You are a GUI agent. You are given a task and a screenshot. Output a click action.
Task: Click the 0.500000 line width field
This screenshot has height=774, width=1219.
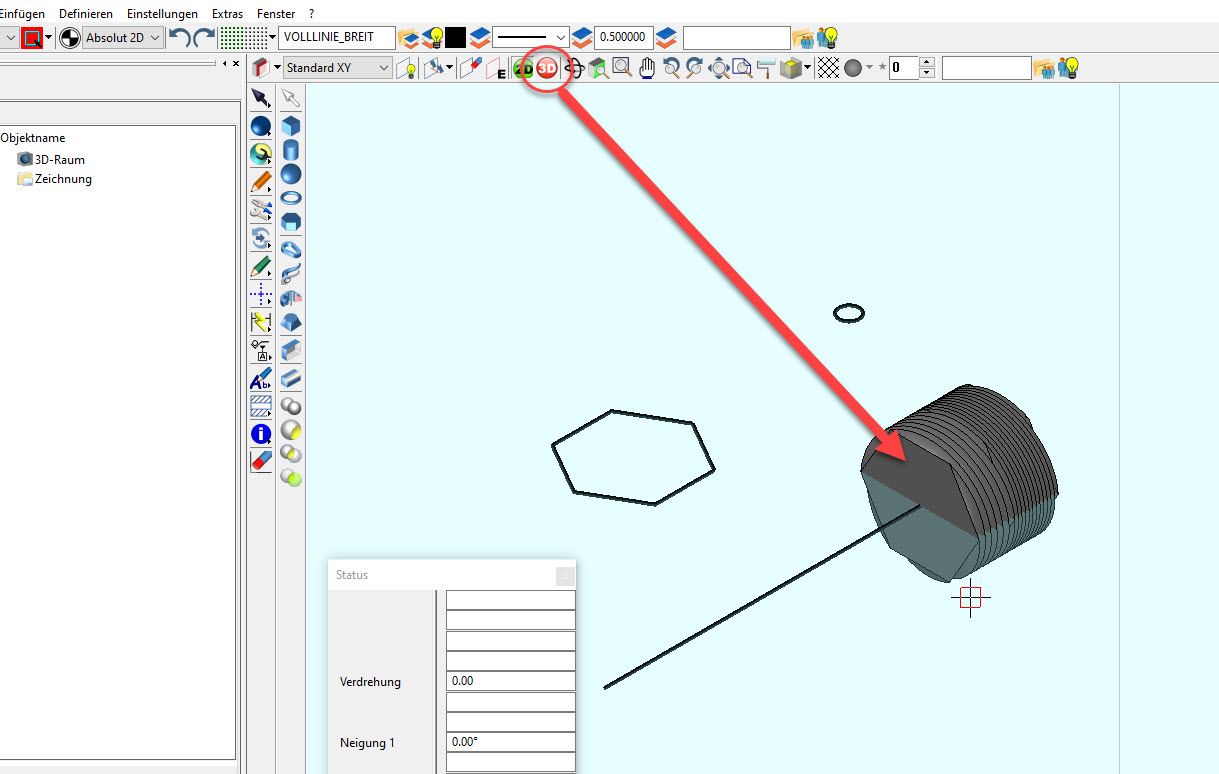[x=624, y=38]
